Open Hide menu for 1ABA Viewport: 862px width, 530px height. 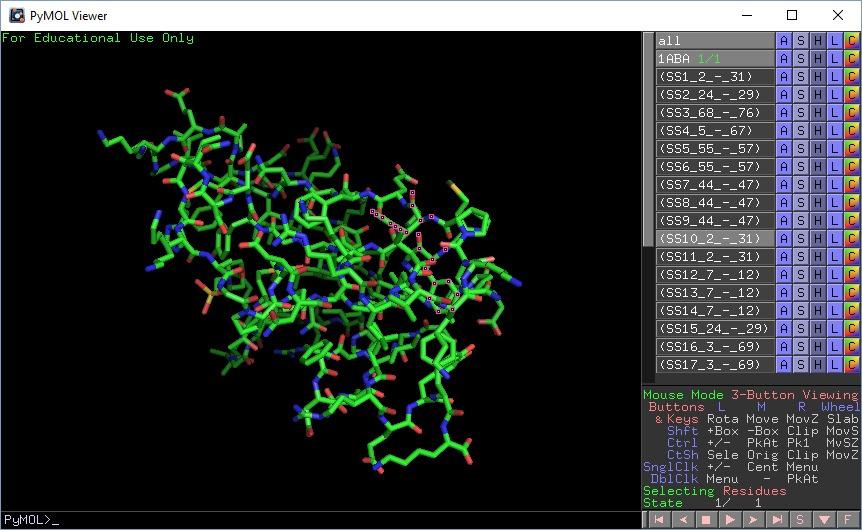coord(817,58)
